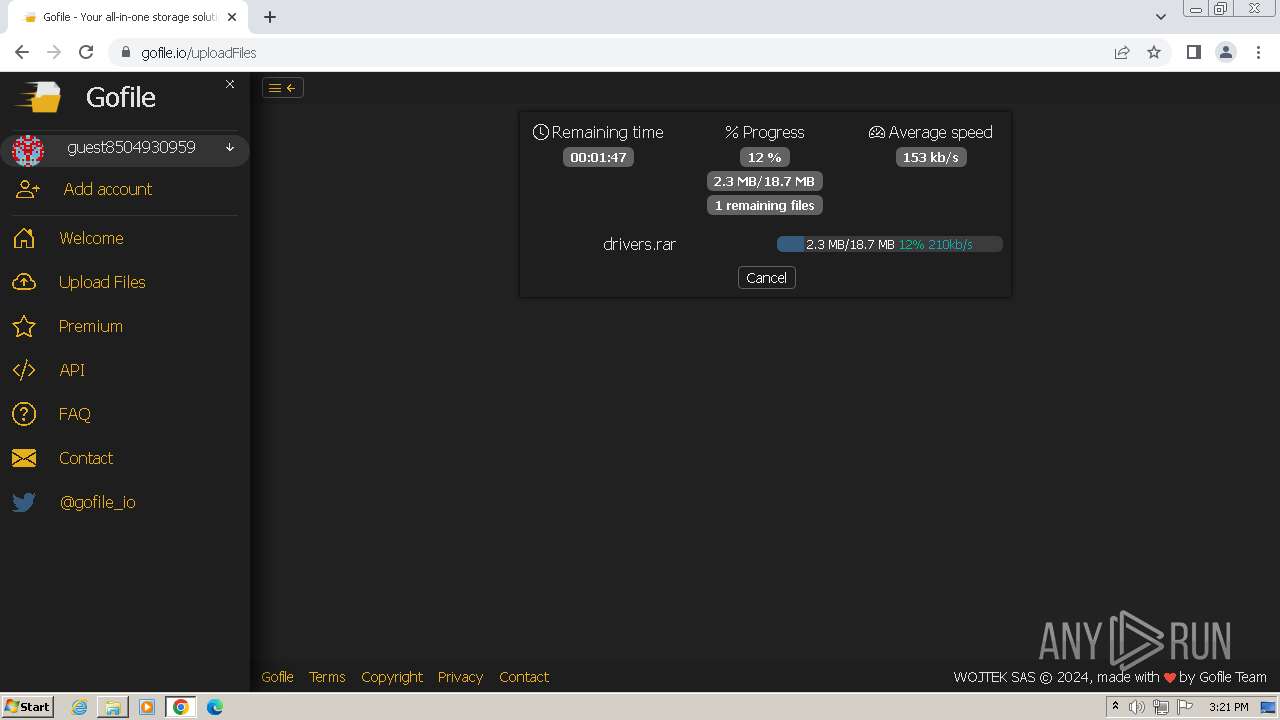Open the Chrome side panel button

[1194, 53]
